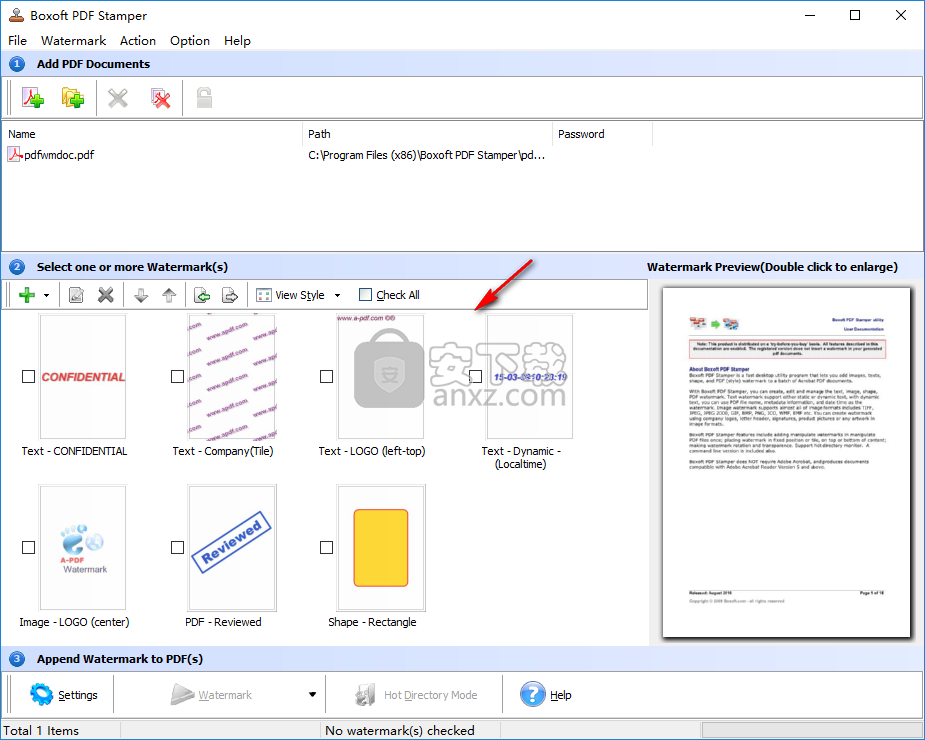Select the yellow rectangle shape thumbnail
The height and width of the screenshot is (740, 925).
tap(381, 548)
